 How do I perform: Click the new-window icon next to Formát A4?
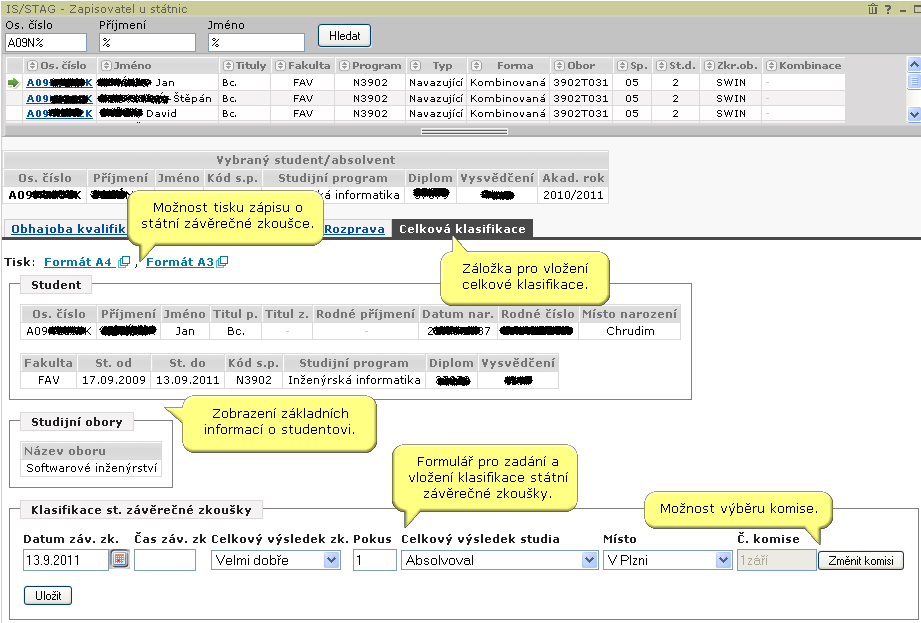coord(124,262)
